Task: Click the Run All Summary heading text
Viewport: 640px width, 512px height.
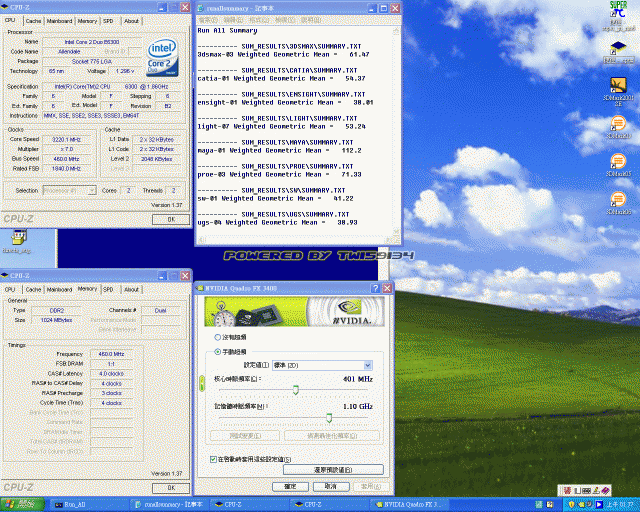Action: [227, 31]
